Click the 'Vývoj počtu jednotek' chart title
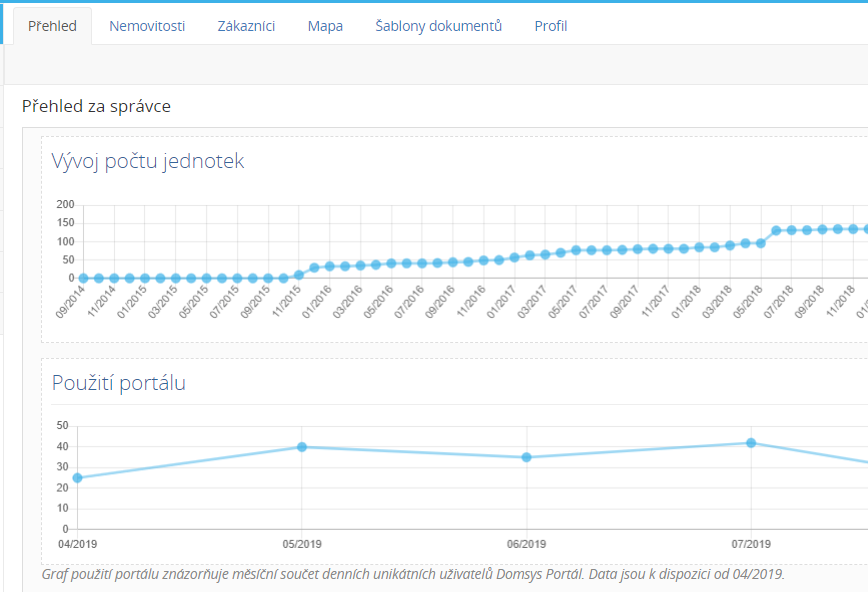This screenshot has width=868, height=592. point(148,161)
